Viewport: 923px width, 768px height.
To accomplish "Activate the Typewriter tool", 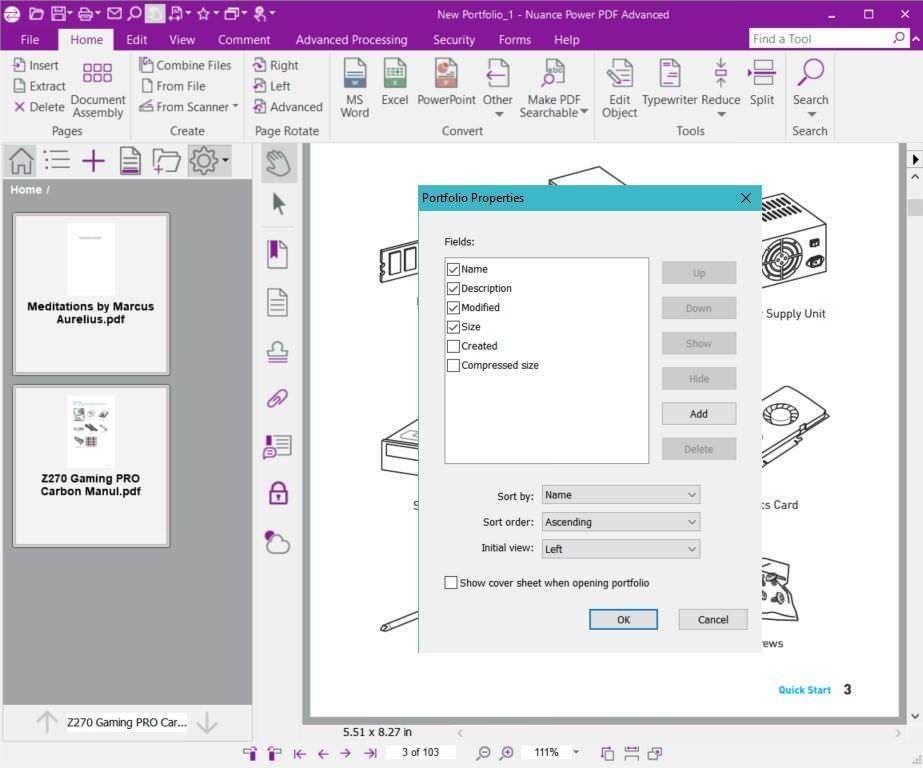I will pos(669,82).
